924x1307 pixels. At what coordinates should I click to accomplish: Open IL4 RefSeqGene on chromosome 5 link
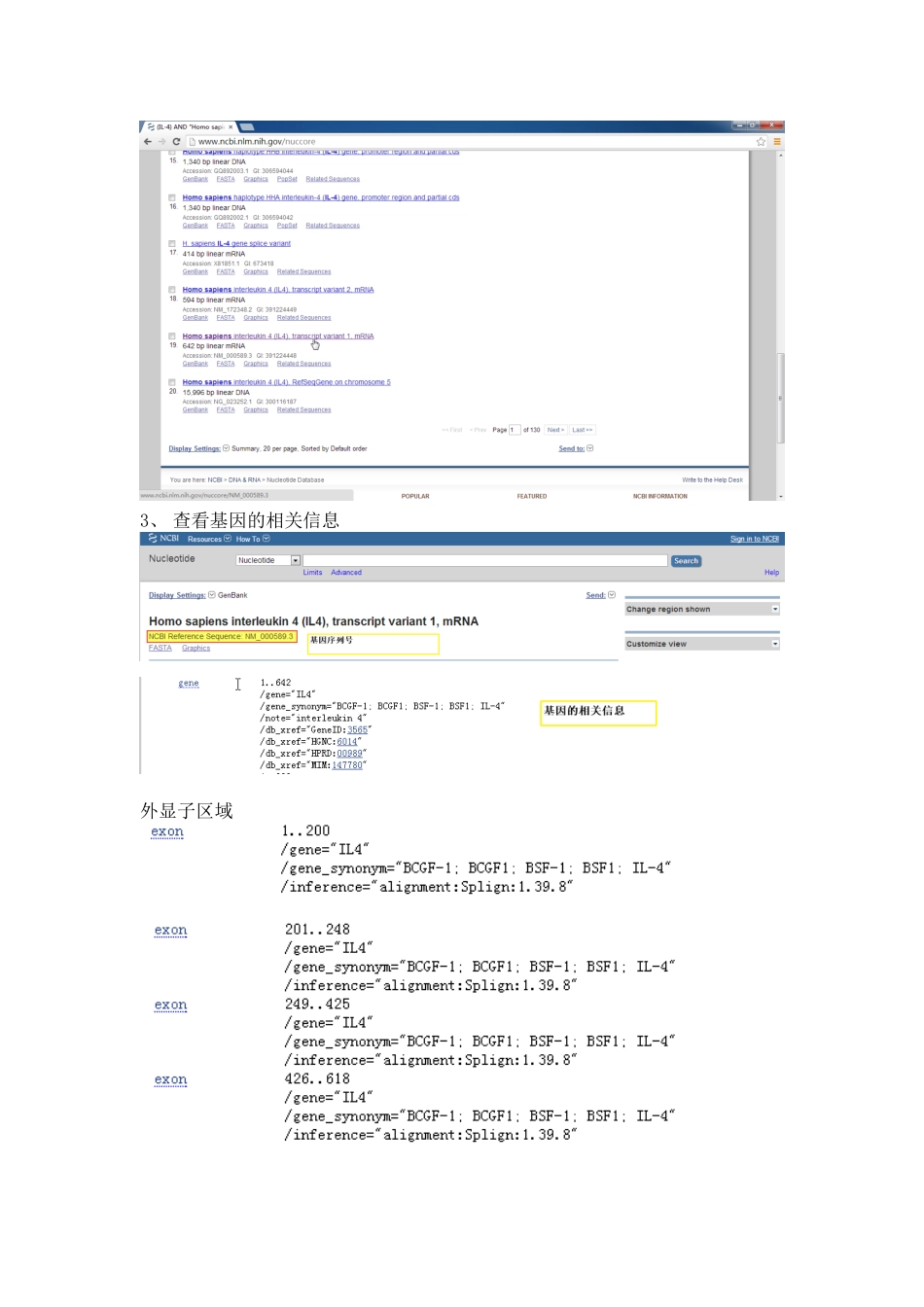point(286,382)
